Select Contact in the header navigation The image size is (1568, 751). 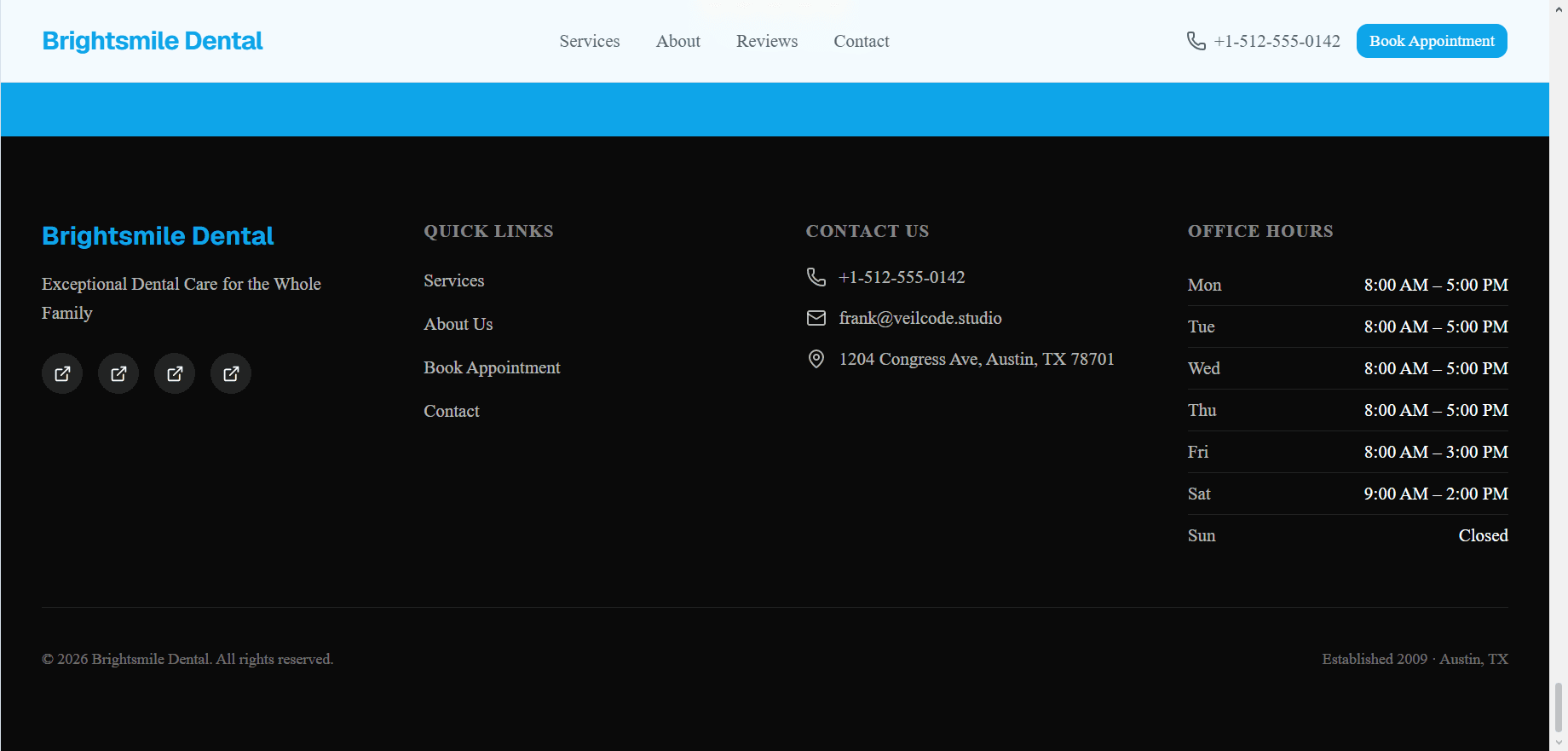[x=862, y=41]
